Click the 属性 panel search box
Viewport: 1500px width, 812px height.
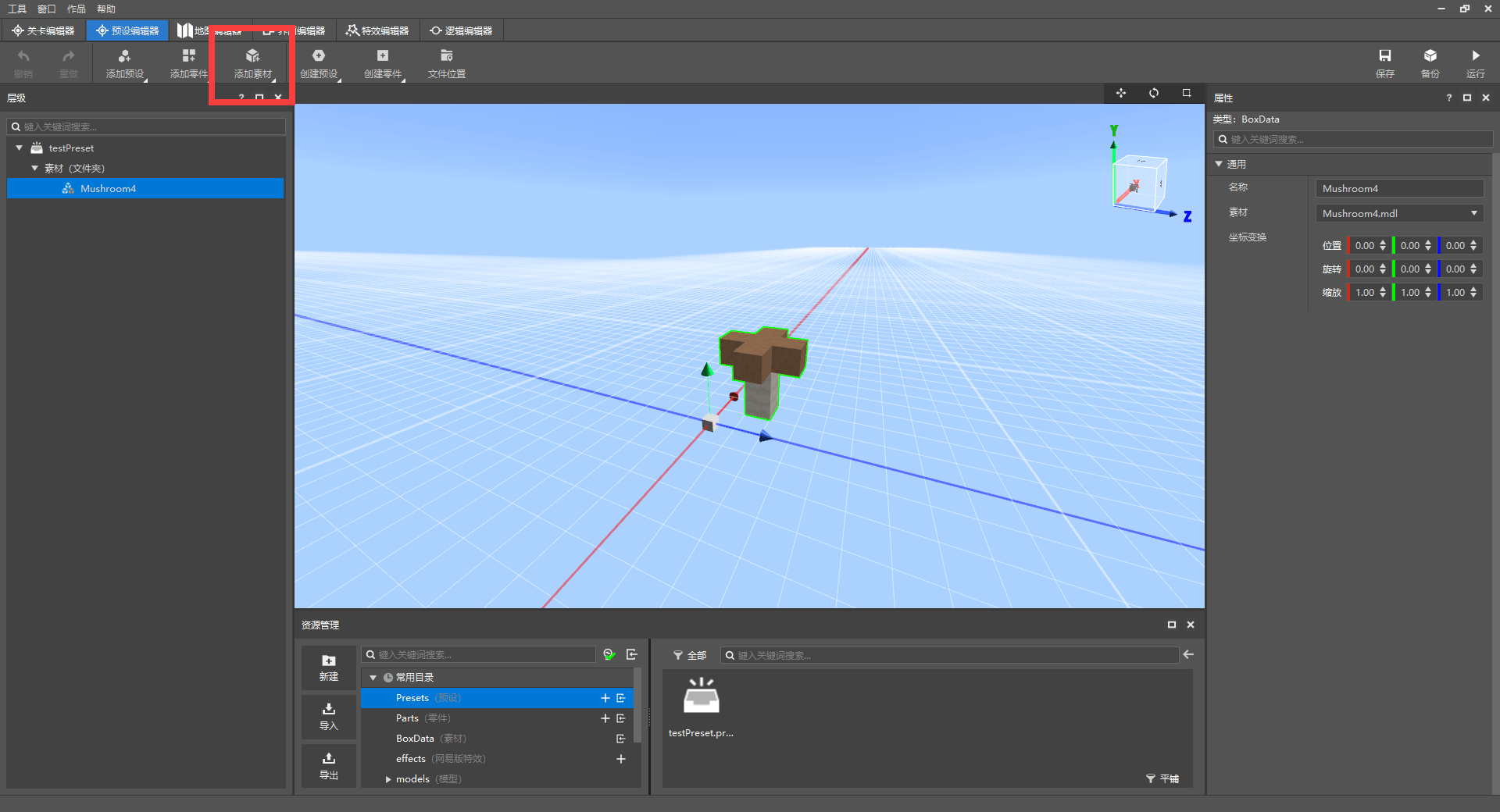point(1353,139)
